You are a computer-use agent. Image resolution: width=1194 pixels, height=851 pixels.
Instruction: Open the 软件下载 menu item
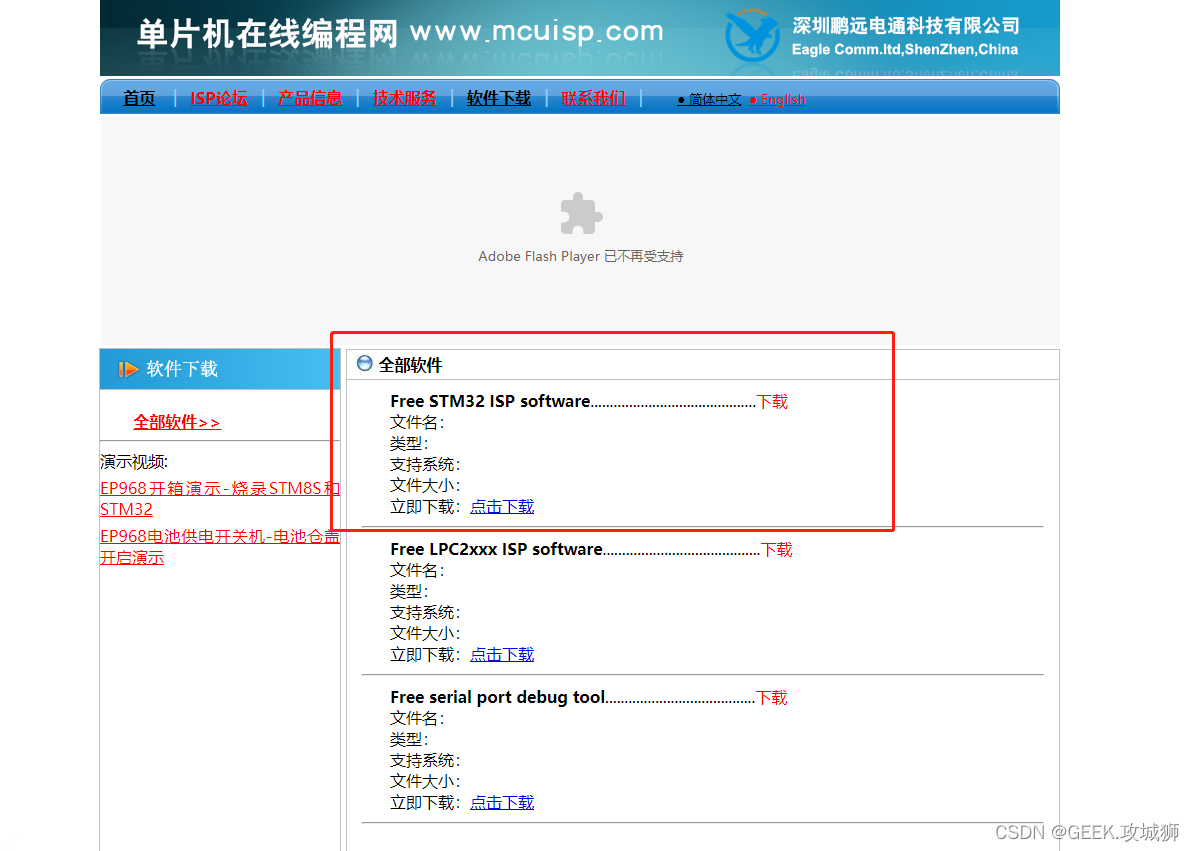point(499,98)
